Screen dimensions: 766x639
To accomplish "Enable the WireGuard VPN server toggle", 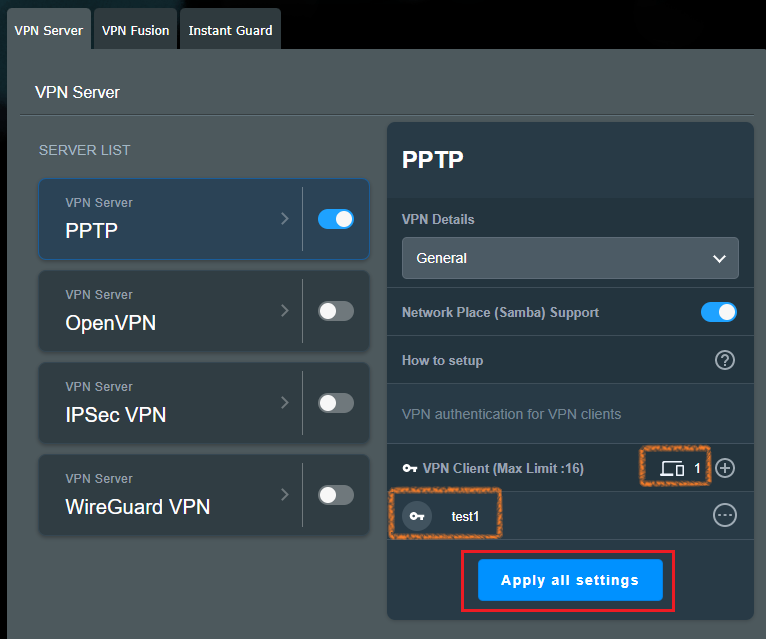I will click(x=336, y=495).
